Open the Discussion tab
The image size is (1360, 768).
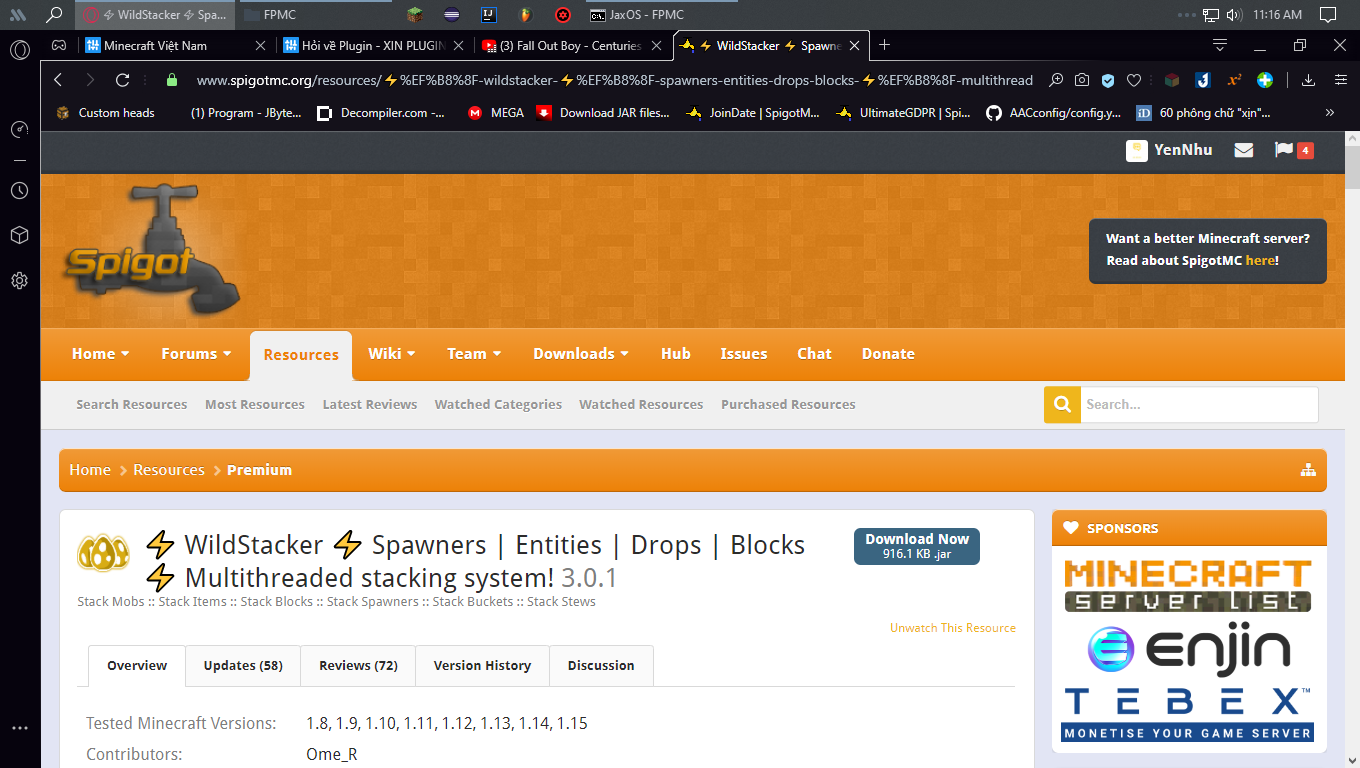(x=601, y=666)
